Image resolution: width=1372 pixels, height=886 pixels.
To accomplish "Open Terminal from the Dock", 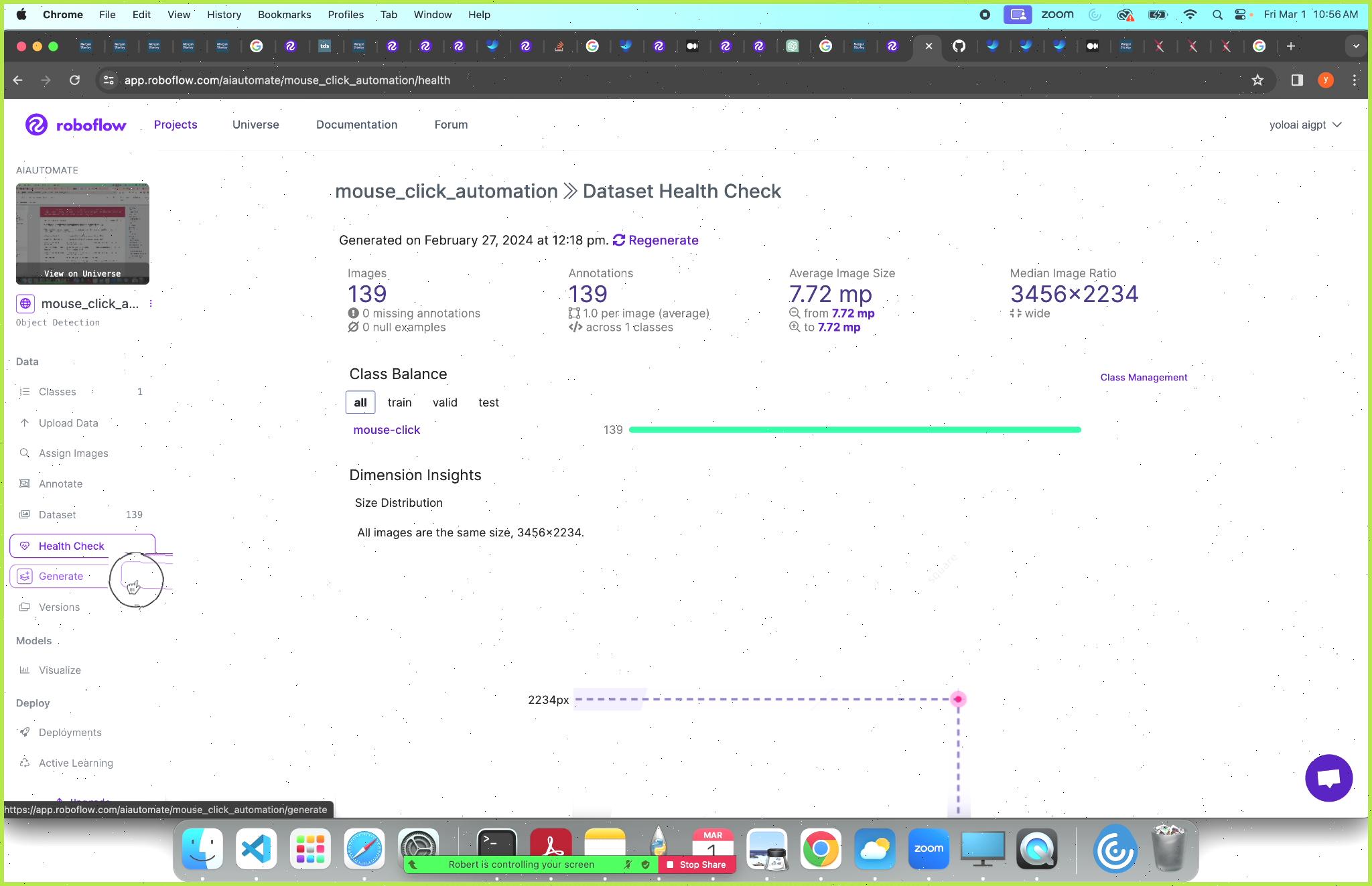I will coord(496,842).
